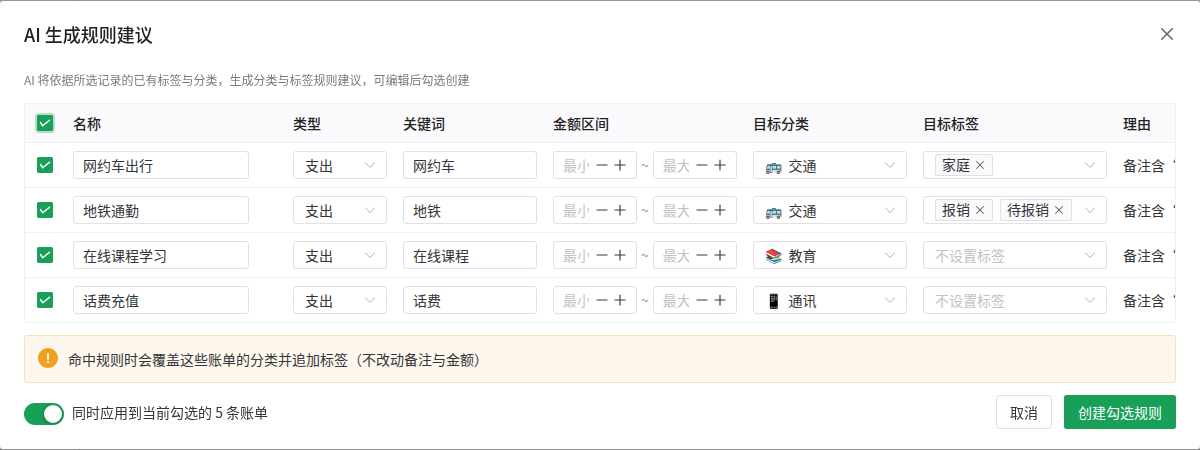
Task: Click the 名称 column header
Action: pyautogui.click(x=87, y=124)
